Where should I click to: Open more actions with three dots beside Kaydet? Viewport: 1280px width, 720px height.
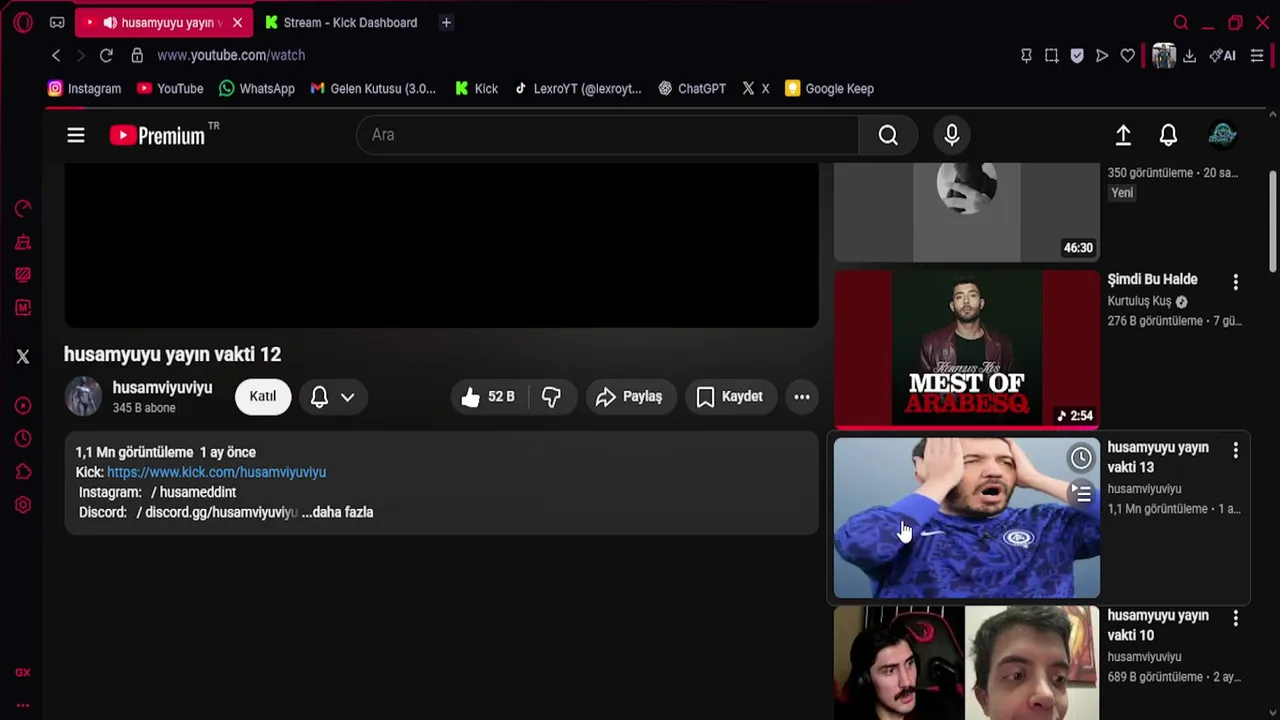coord(802,397)
